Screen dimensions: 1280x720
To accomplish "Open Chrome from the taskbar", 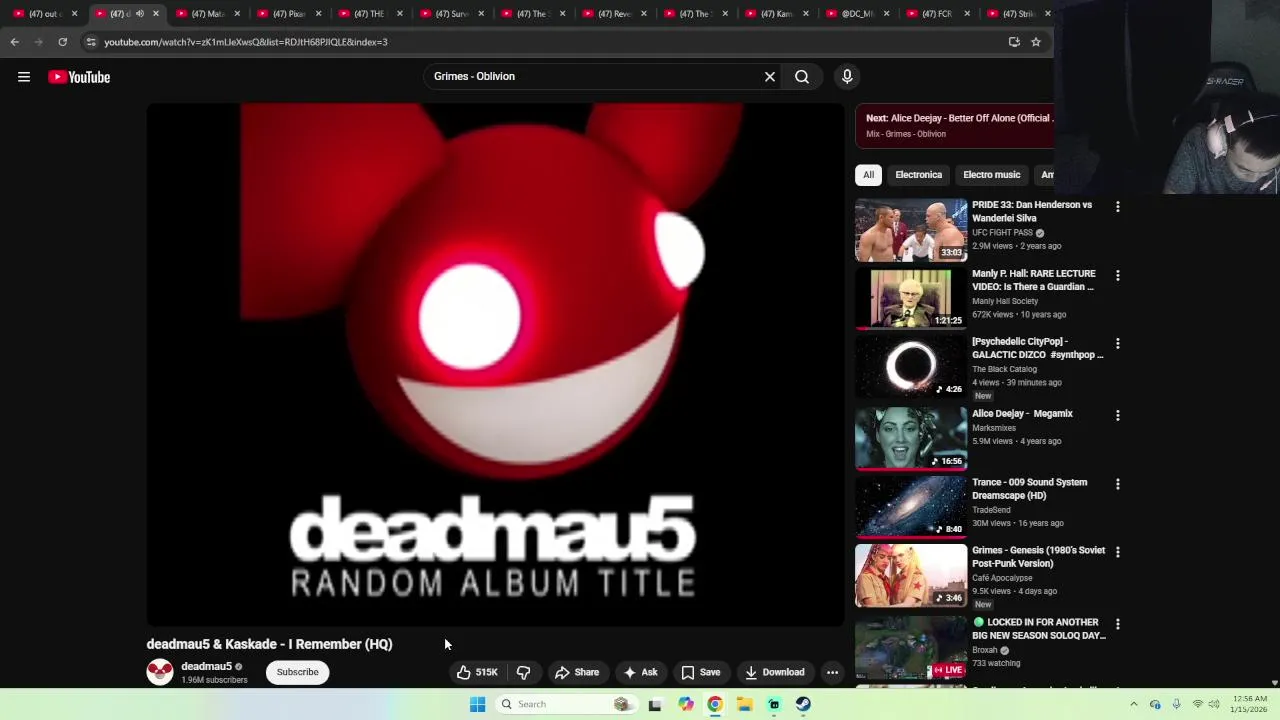I will (715, 704).
